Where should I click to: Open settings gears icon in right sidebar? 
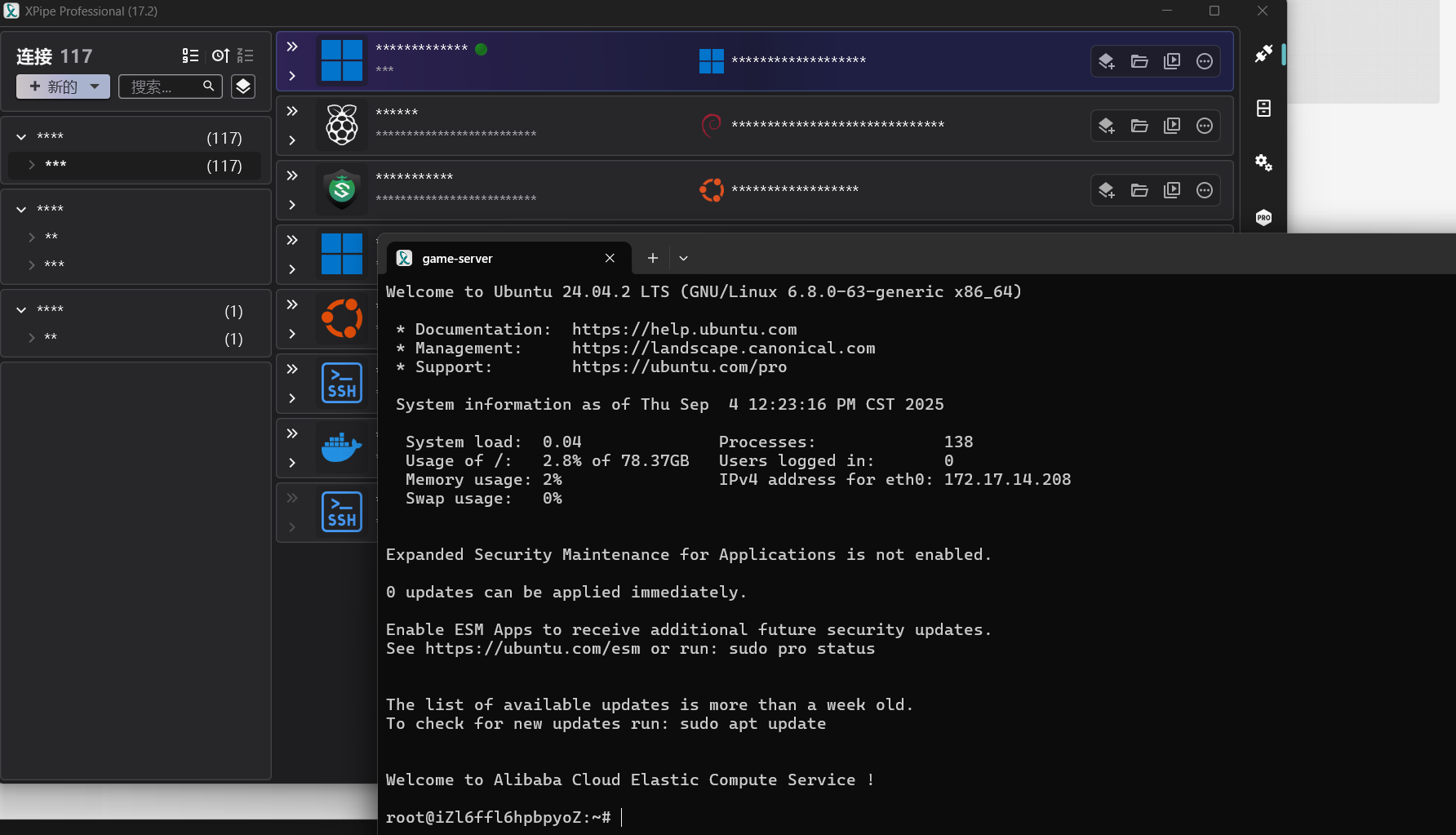point(1263,162)
